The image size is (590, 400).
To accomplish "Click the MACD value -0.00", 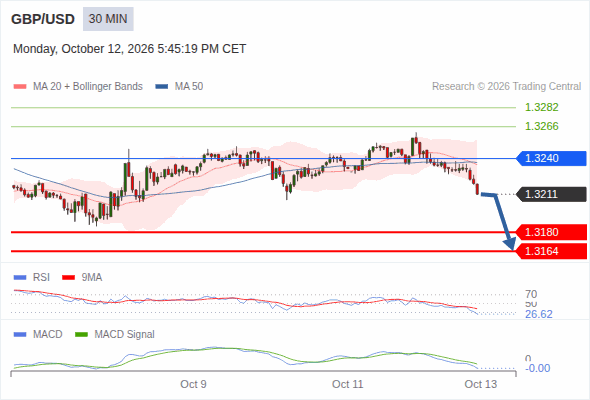I will pyautogui.click(x=538, y=368).
